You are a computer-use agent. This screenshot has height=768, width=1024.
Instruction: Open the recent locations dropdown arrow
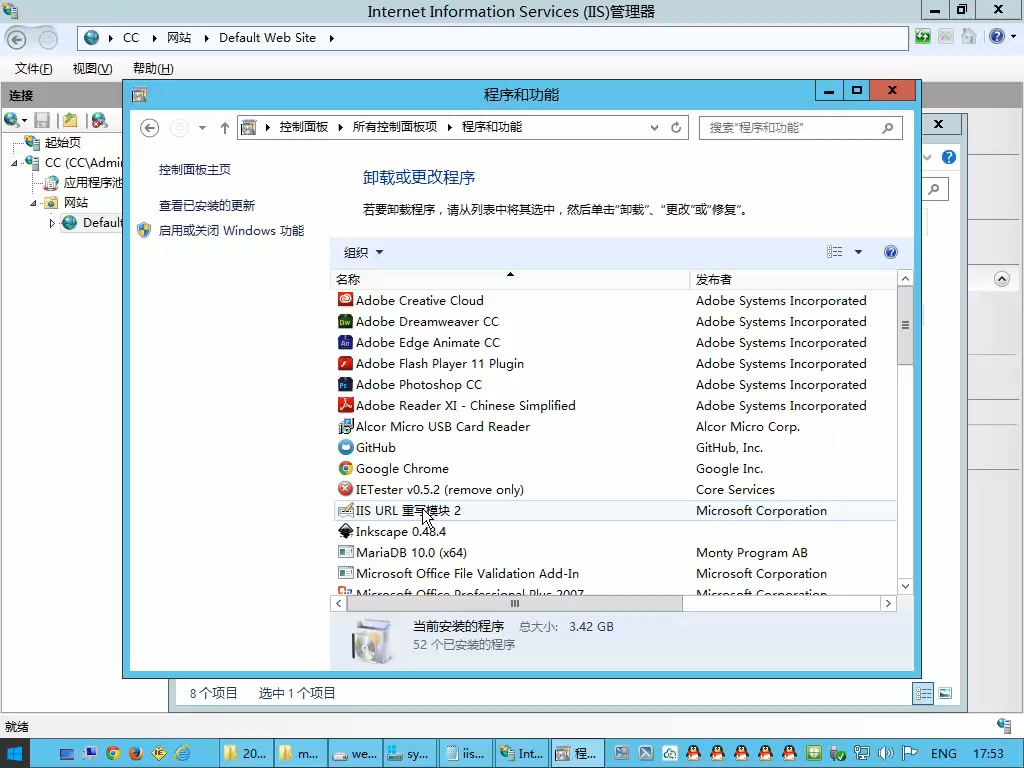pyautogui.click(x=202, y=128)
